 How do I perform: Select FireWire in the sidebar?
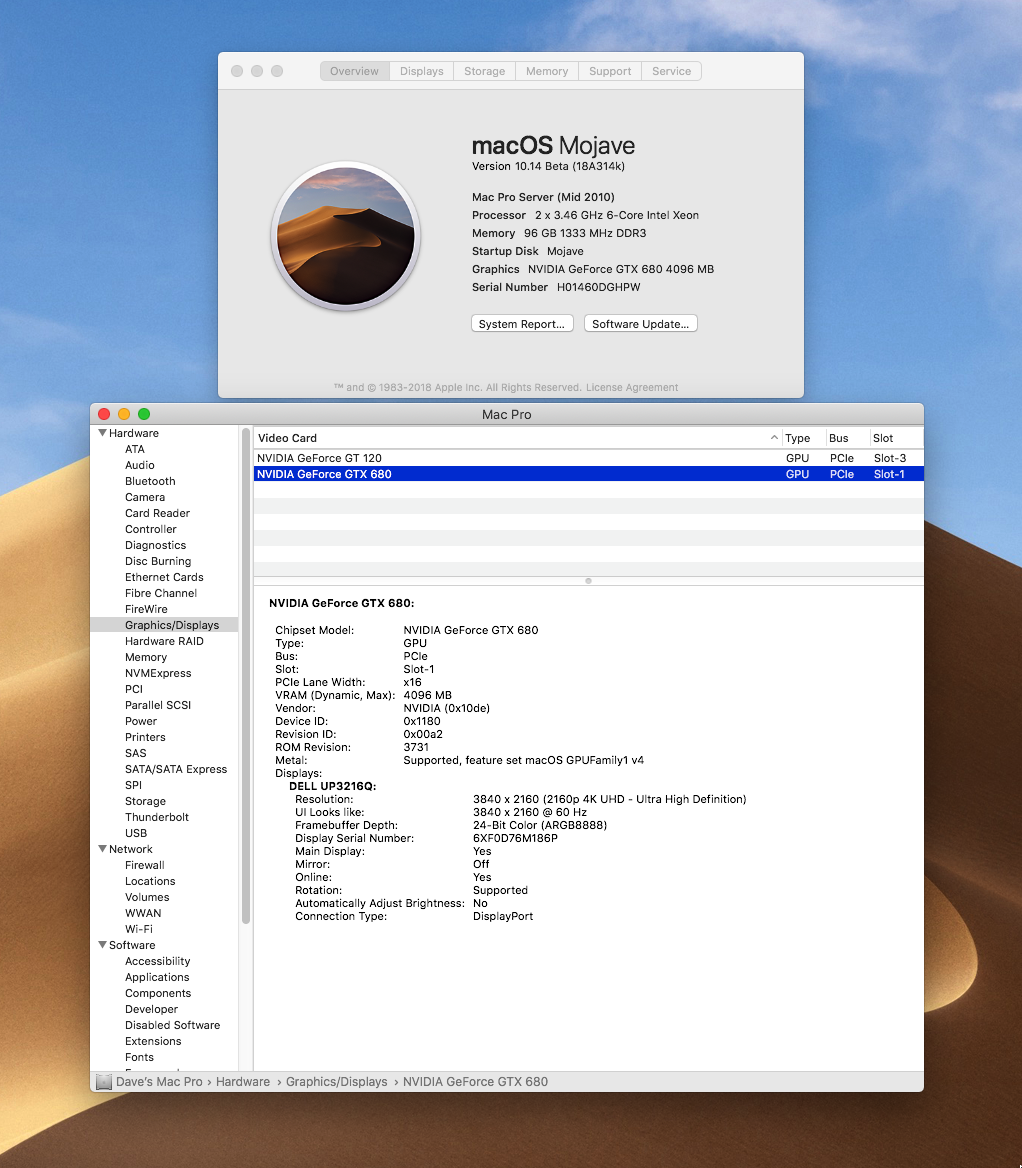coord(146,609)
